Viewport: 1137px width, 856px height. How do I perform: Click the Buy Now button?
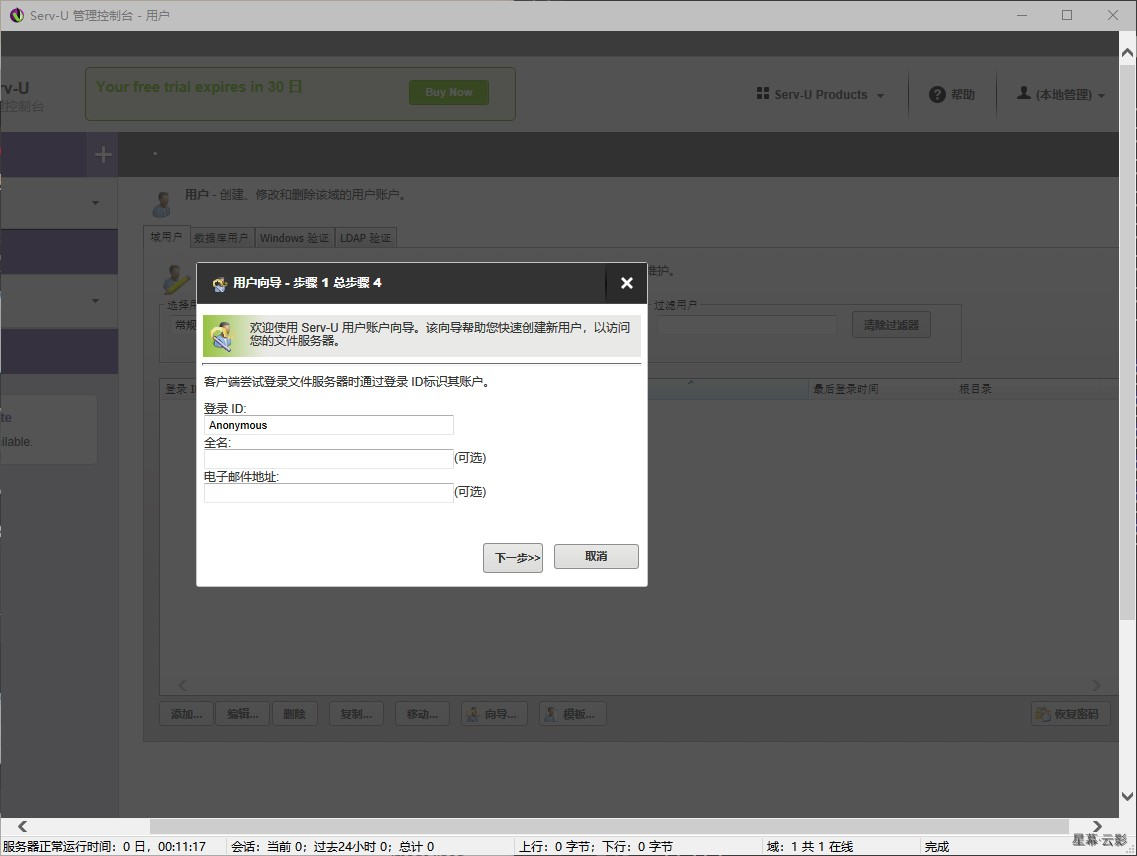coord(448,93)
